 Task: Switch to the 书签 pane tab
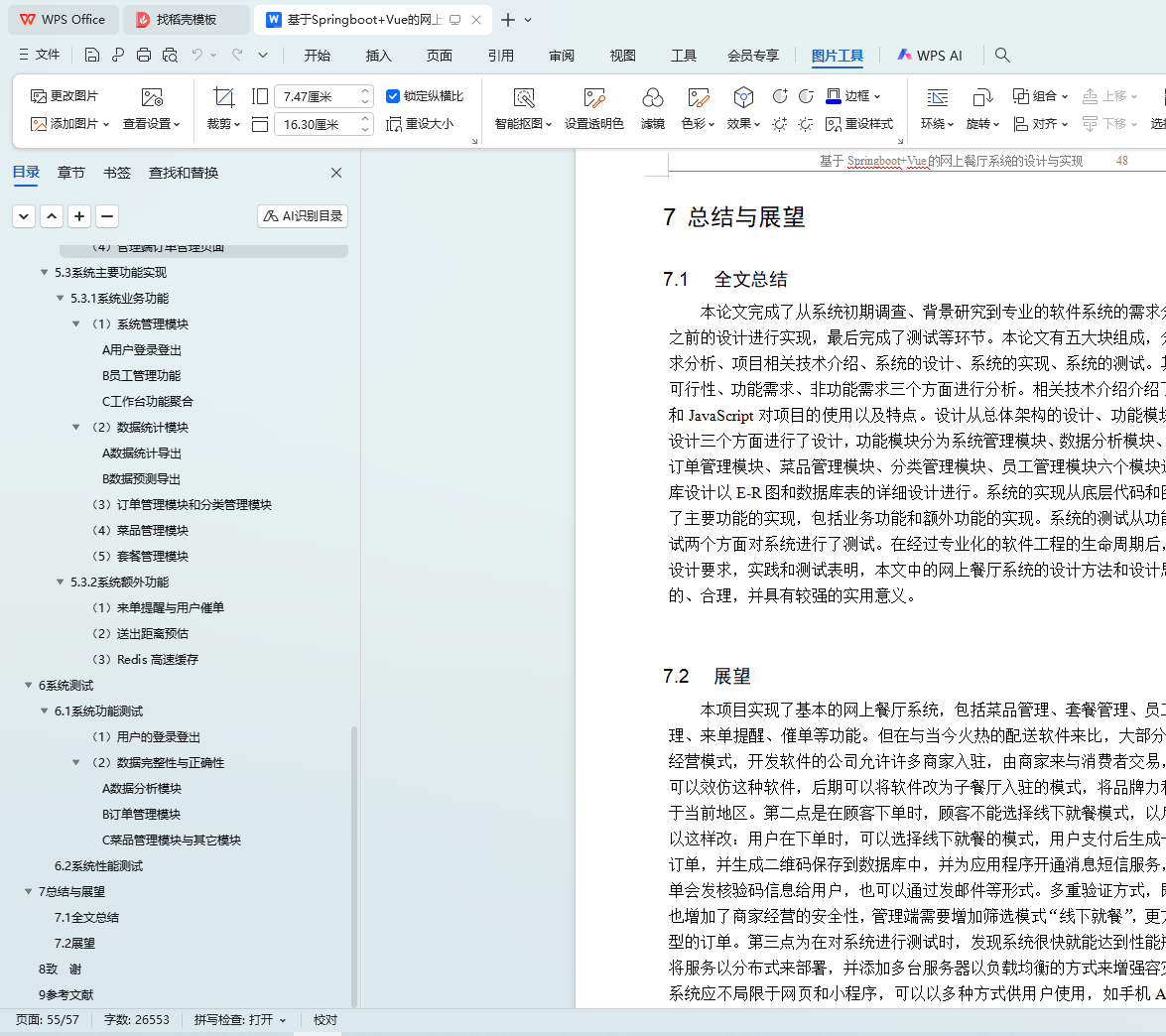pos(117,173)
